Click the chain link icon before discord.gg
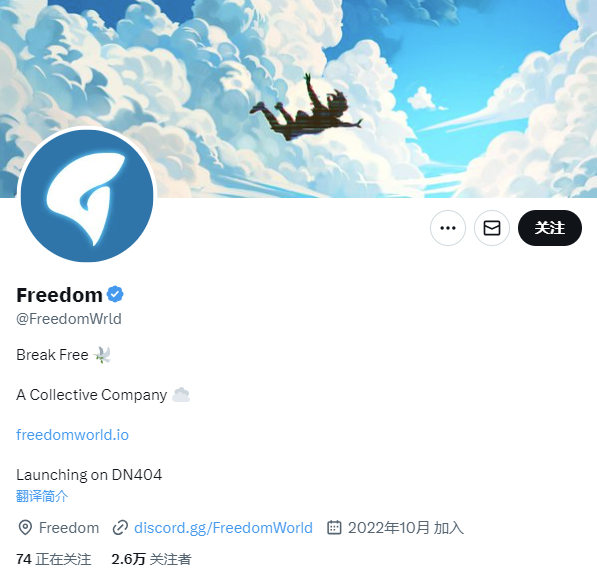This screenshot has width=597, height=577. (x=120, y=527)
